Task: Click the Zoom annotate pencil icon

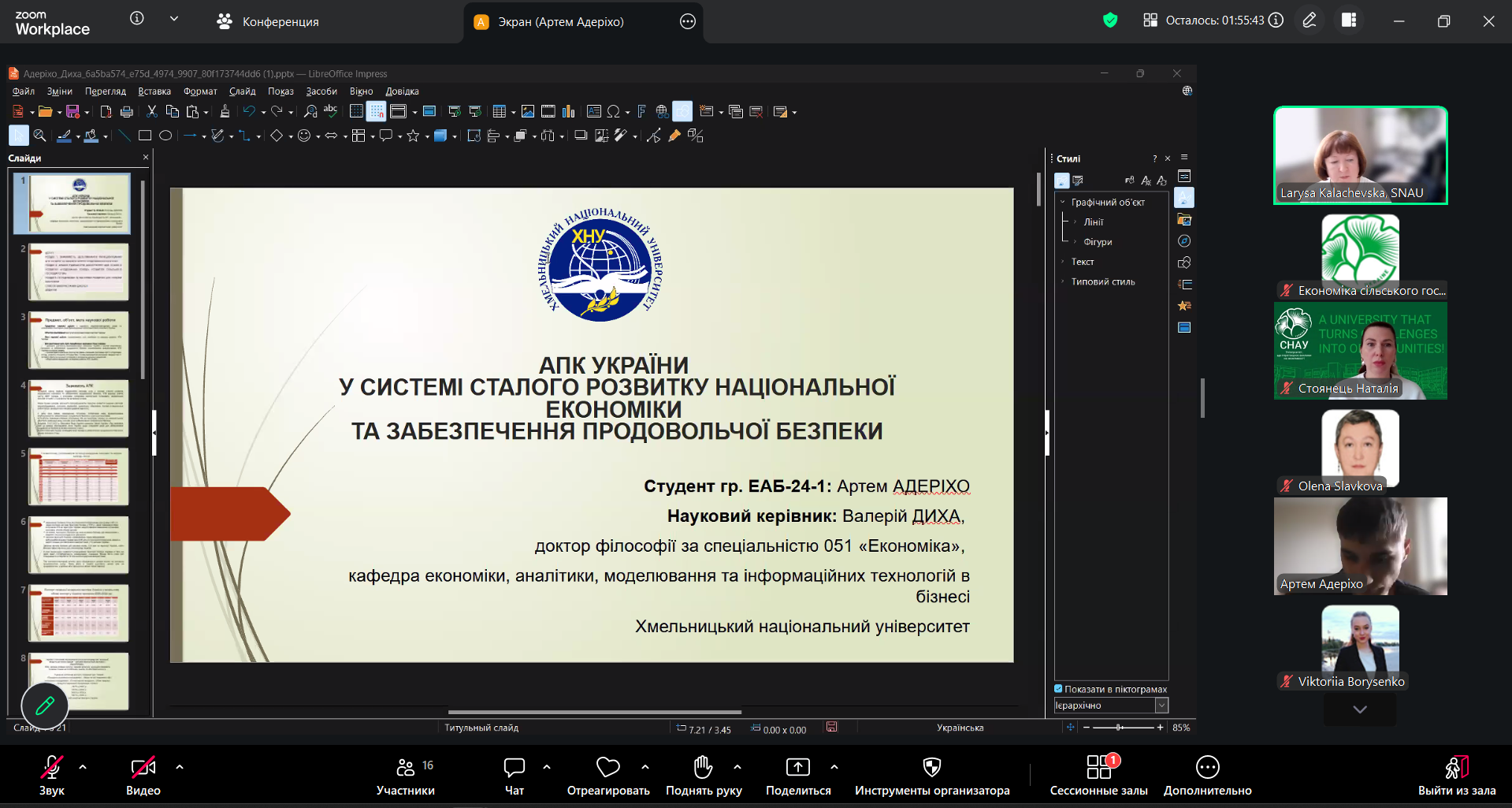Action: point(1309,20)
